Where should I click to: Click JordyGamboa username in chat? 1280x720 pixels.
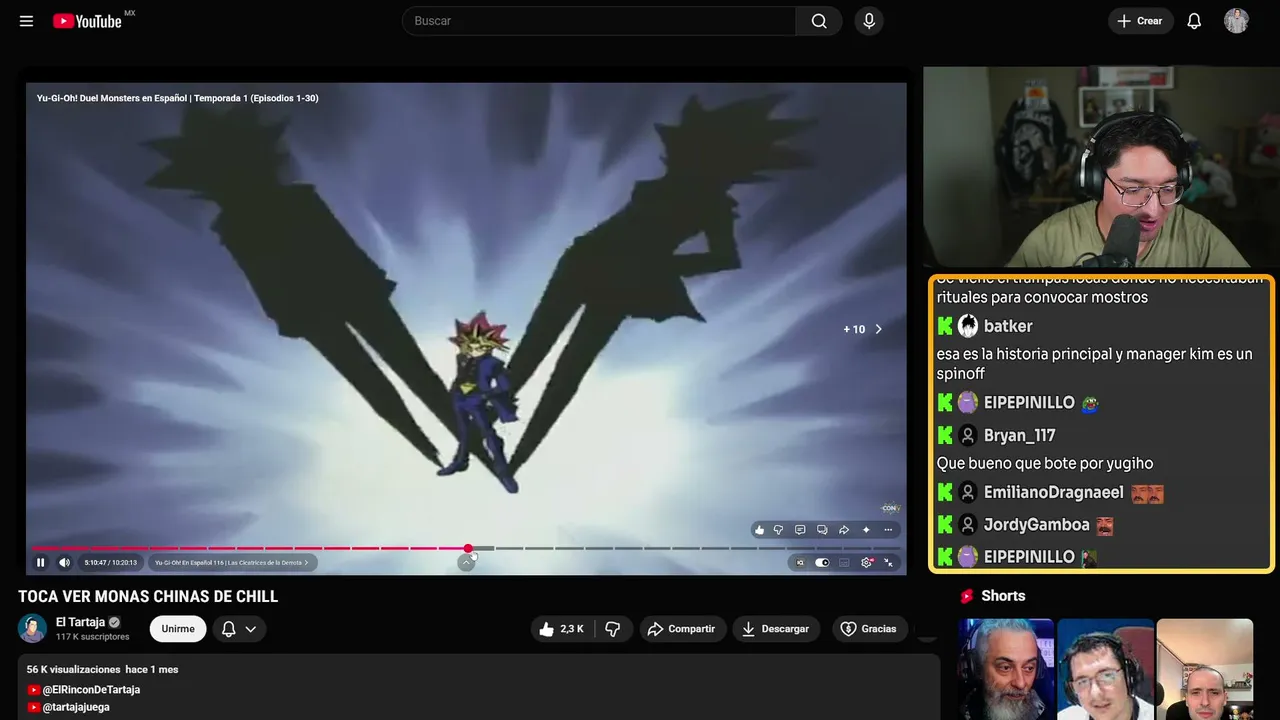1037,525
